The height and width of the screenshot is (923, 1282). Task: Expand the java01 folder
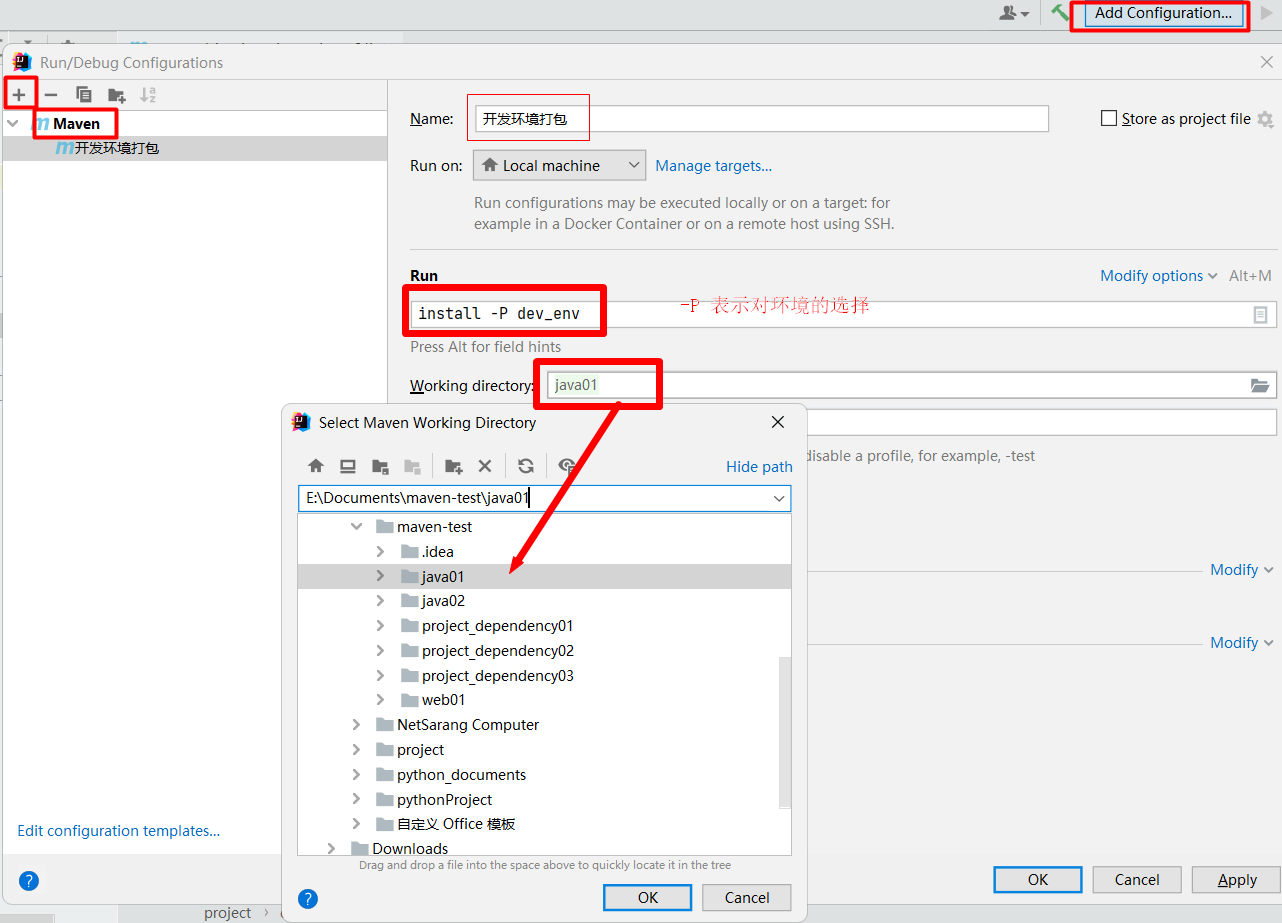click(x=380, y=576)
